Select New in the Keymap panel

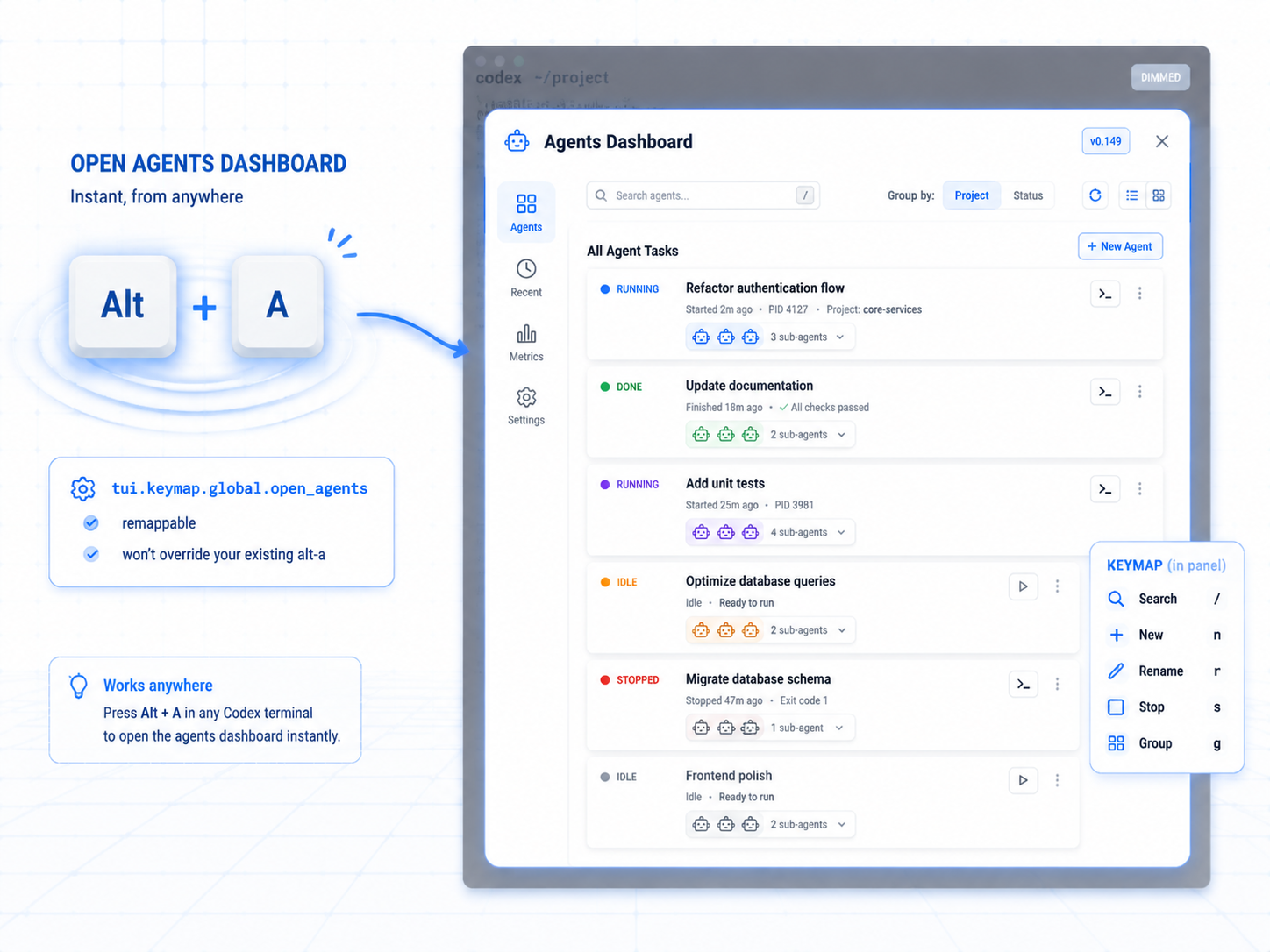[1165, 635]
